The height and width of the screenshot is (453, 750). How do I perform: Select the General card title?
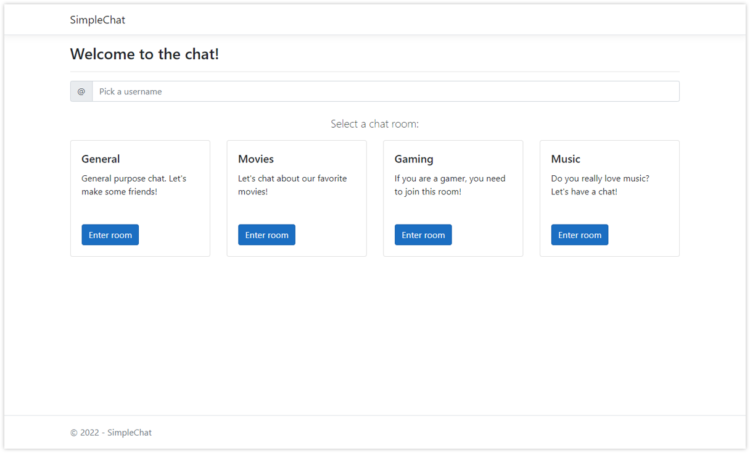pos(101,159)
